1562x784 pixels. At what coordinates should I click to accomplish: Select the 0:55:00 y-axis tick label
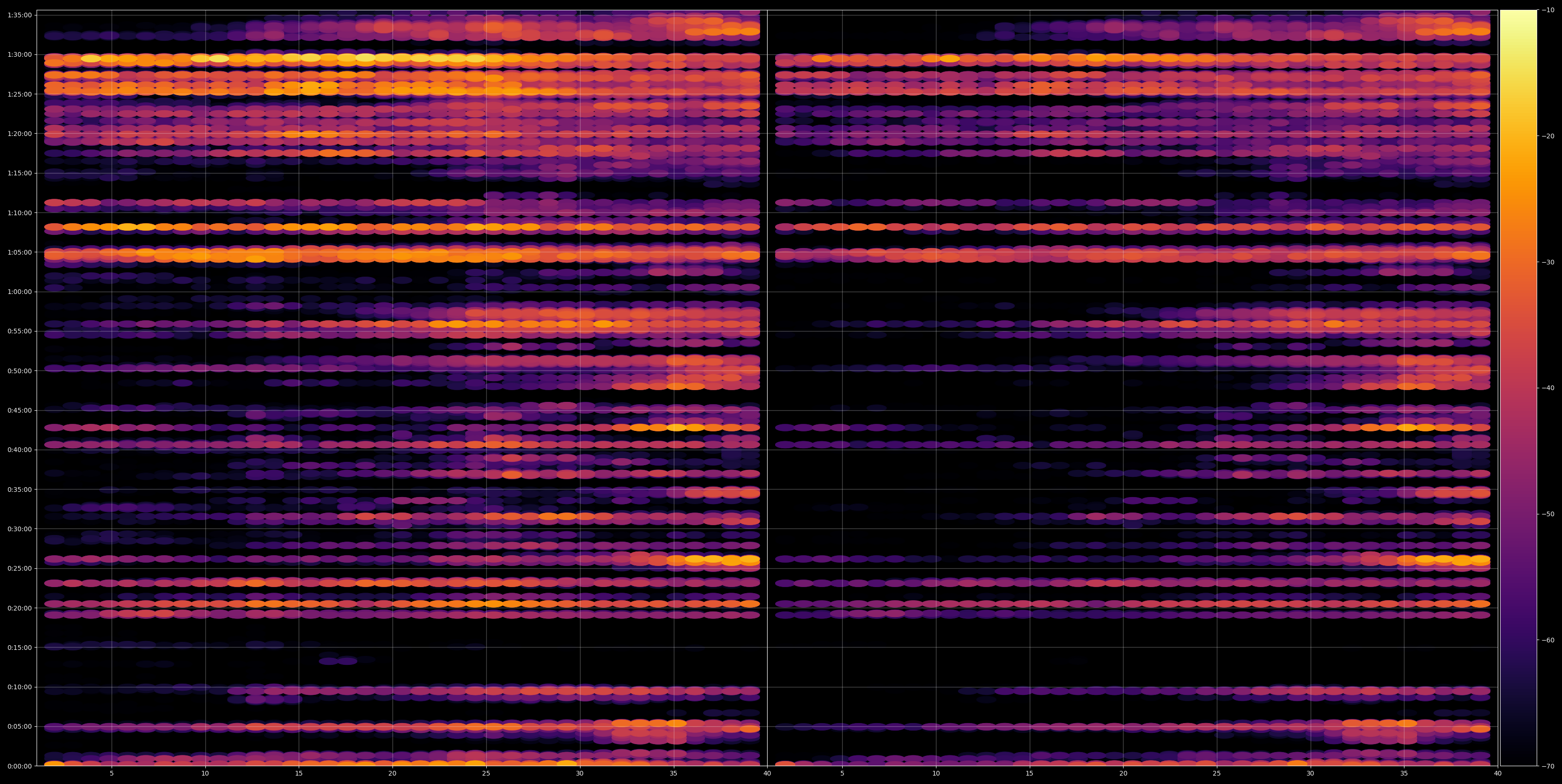point(19,331)
